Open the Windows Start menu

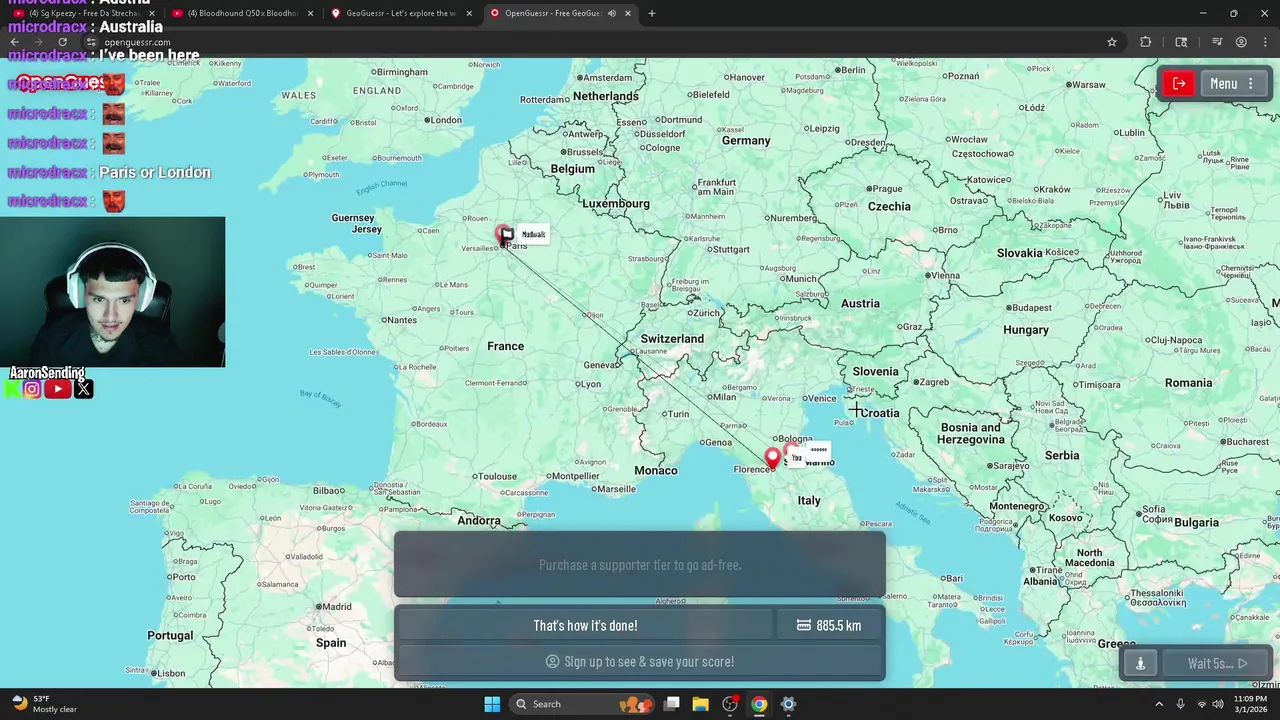coord(492,704)
